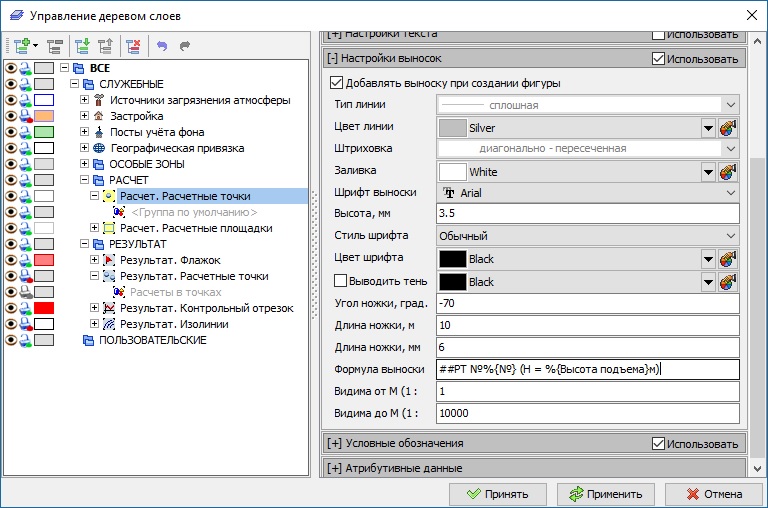768x508 pixels.
Task: Enable 'Выводить тень' checkbox
Action: click(341, 281)
